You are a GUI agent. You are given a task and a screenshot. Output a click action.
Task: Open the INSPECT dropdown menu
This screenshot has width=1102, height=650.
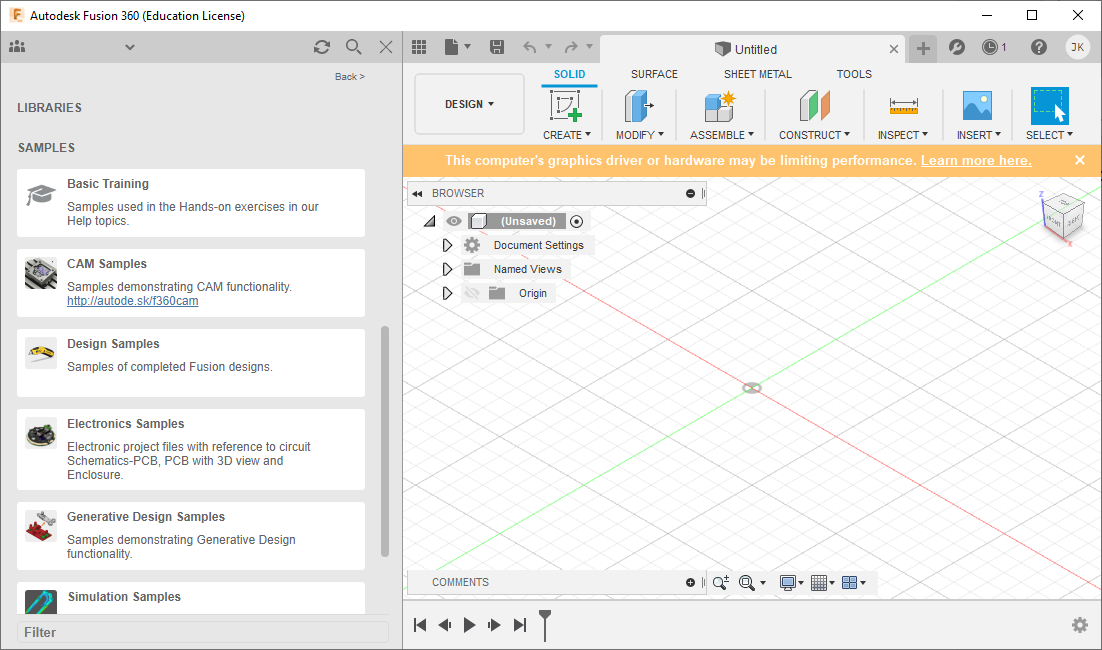coord(903,135)
